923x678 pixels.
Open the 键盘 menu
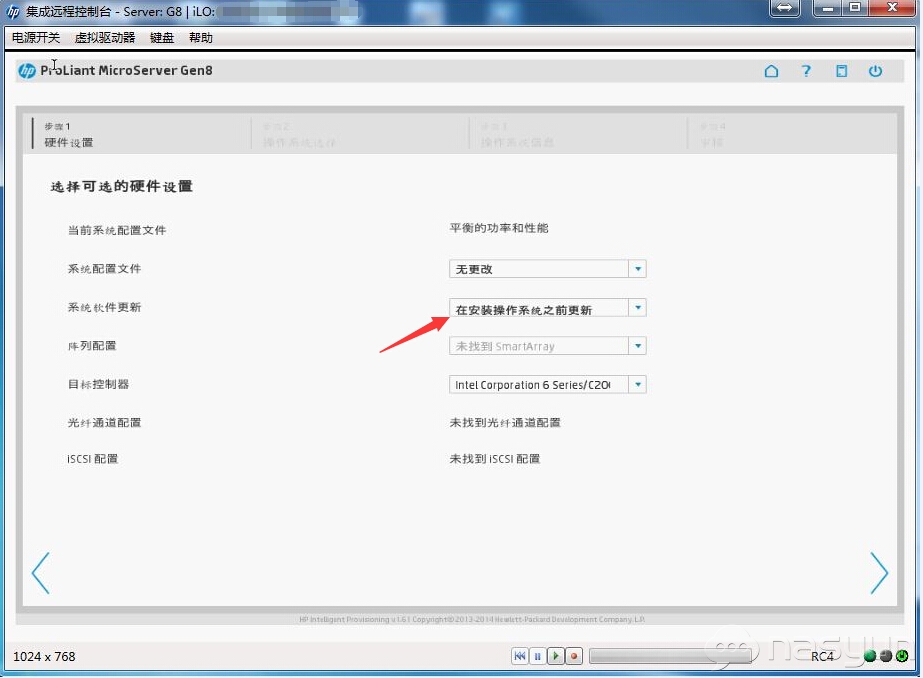pyautogui.click(x=162, y=38)
